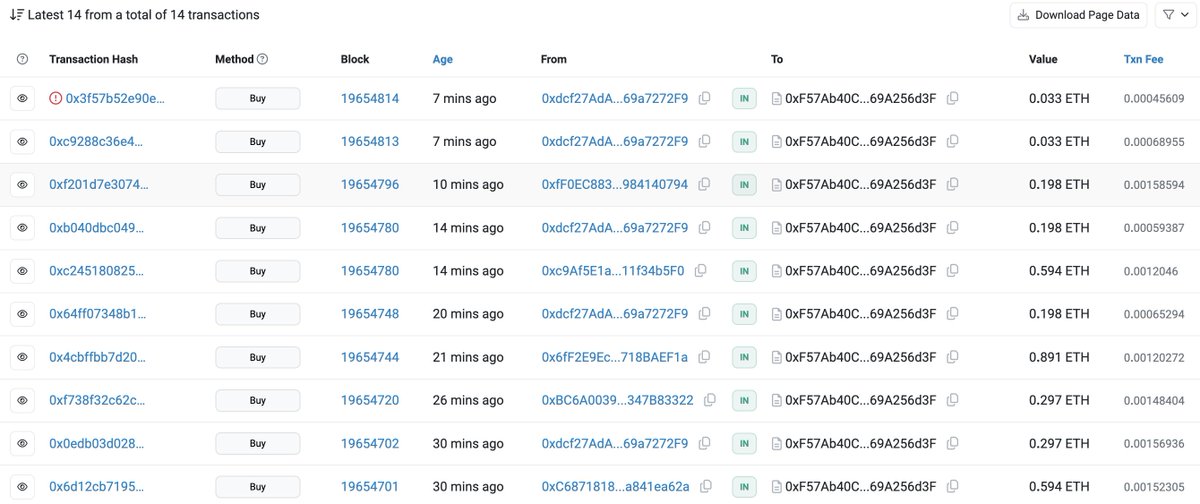Select the 0.891 ETH value cell
Image resolution: width=1200 pixels, height=504 pixels.
click(1059, 357)
